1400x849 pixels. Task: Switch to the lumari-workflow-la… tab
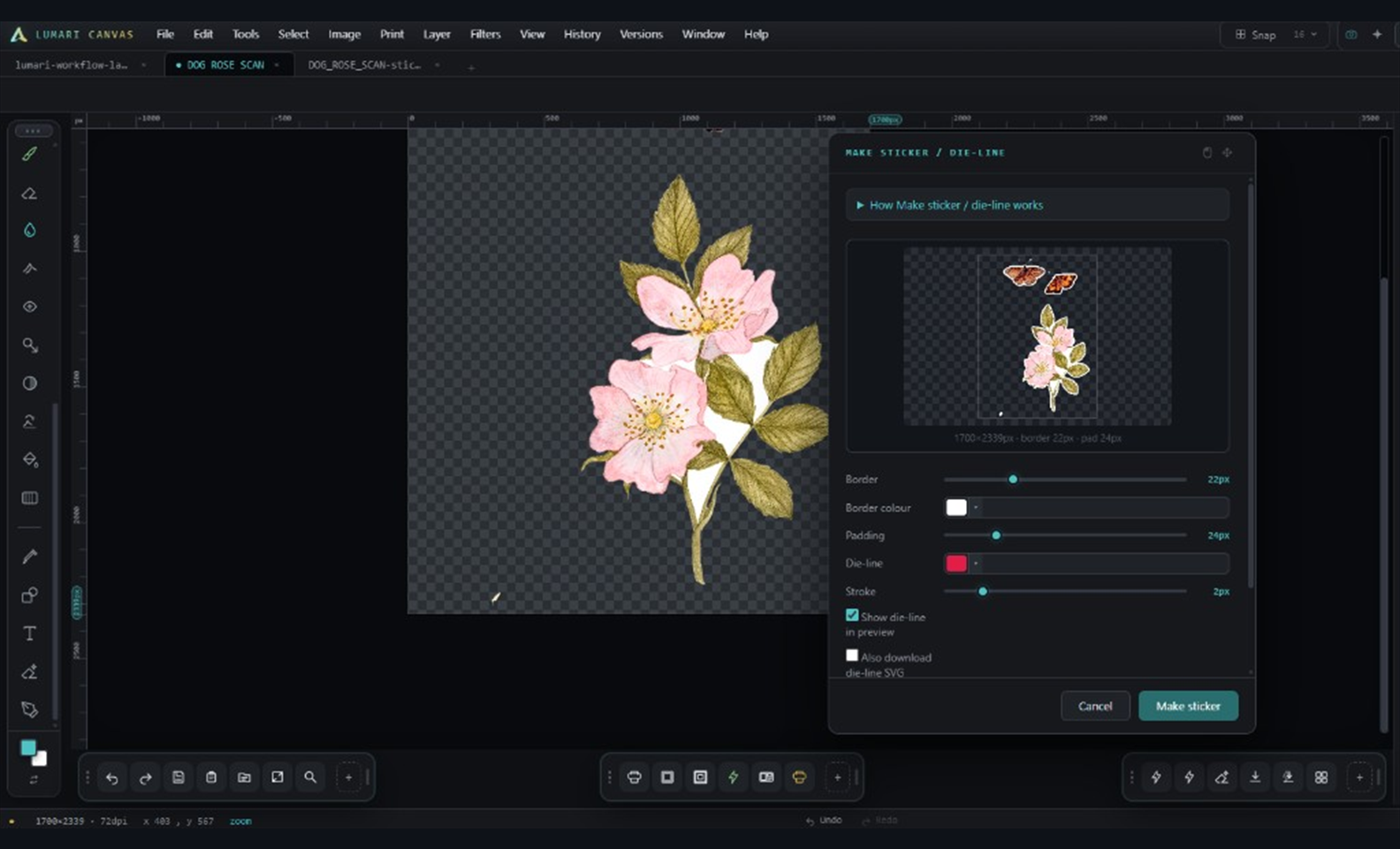pyautogui.click(x=72, y=65)
